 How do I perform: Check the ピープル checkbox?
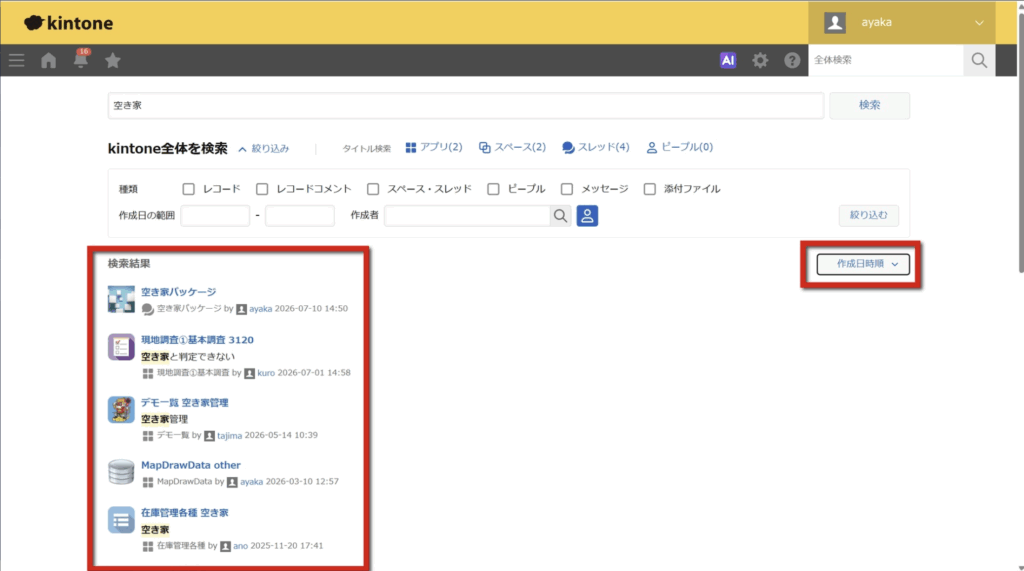[x=493, y=189]
